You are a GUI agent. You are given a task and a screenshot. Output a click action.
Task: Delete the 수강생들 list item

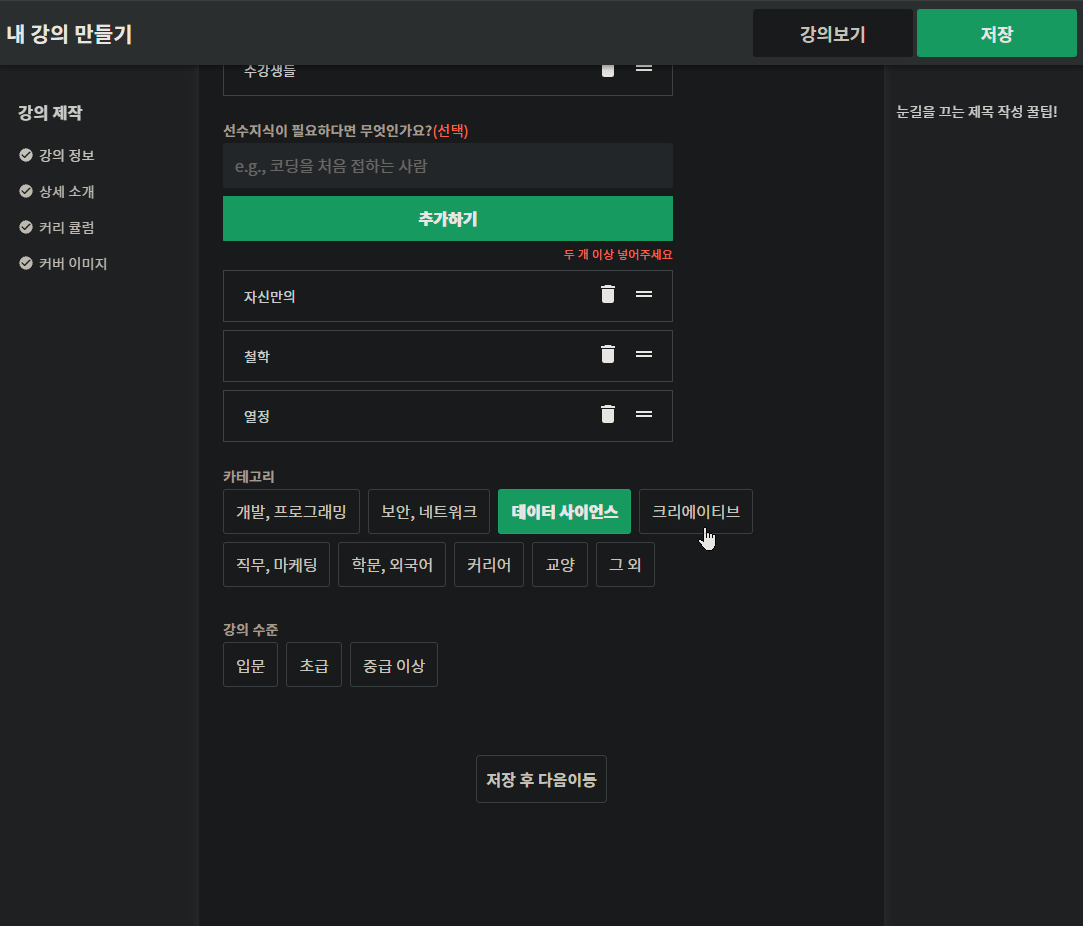(608, 70)
